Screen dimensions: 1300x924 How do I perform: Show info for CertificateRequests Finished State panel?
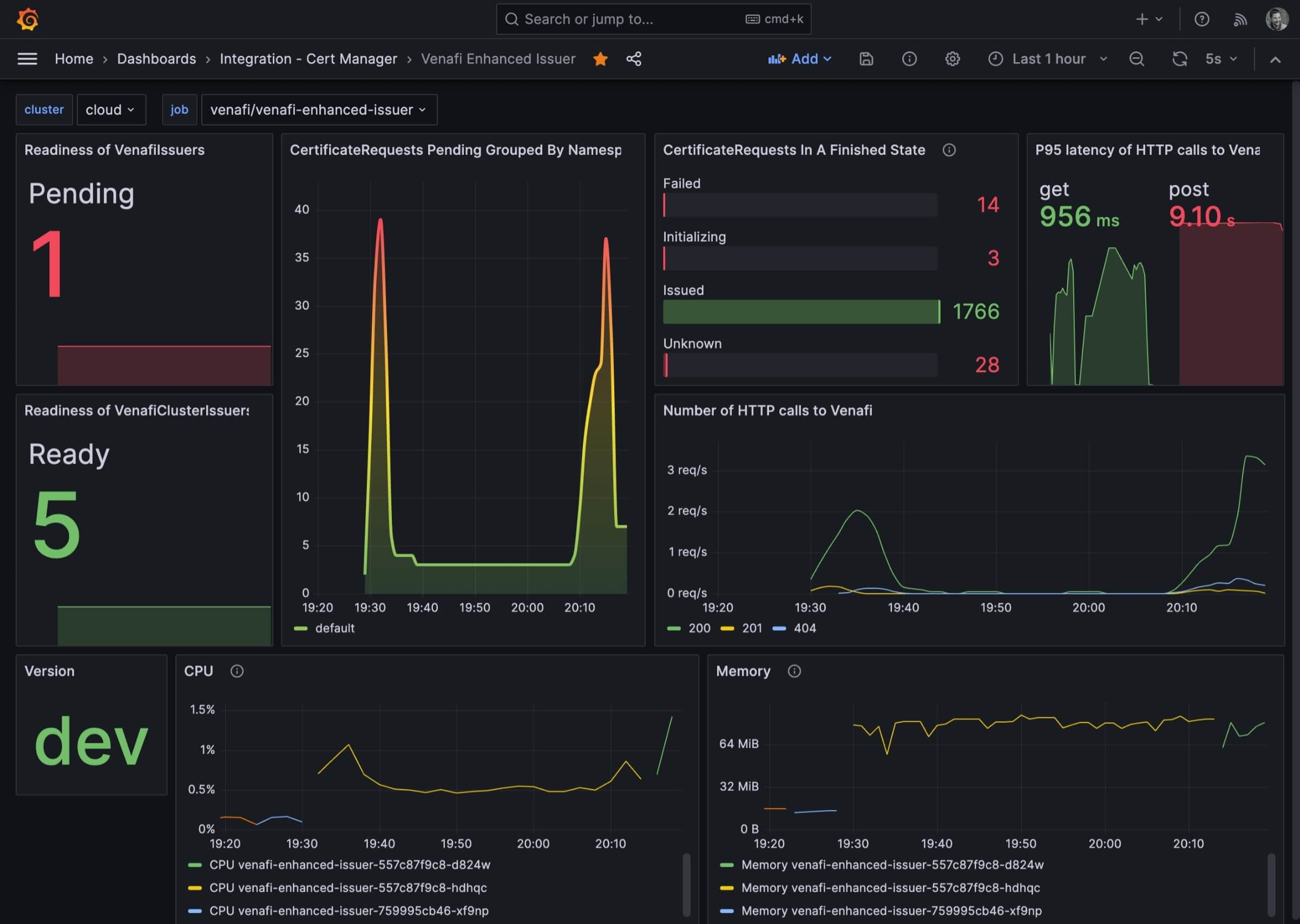click(949, 150)
